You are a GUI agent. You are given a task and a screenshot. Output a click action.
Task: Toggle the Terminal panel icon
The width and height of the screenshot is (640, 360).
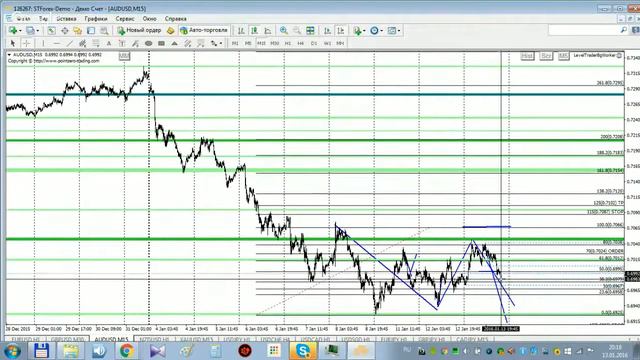tap(91, 31)
